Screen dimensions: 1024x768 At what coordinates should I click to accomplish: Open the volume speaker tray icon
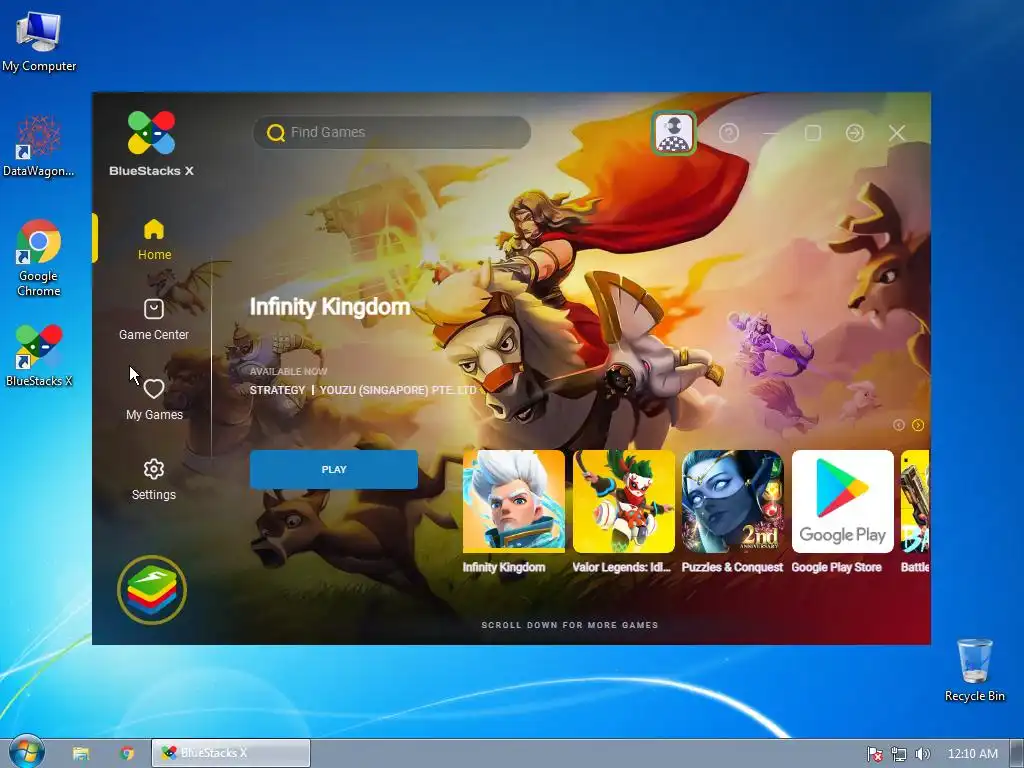(922, 754)
